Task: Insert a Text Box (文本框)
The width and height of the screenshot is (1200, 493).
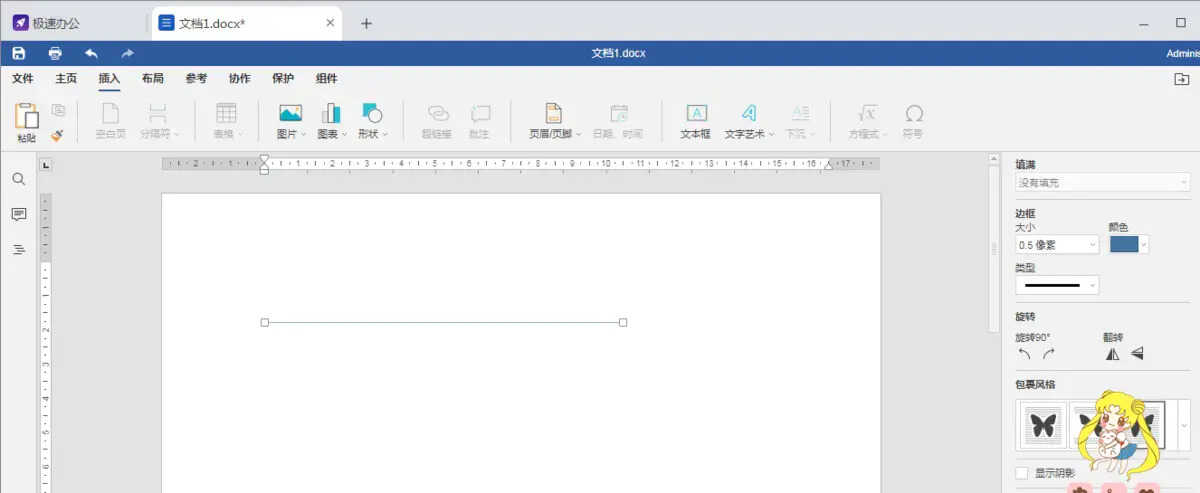Action: (x=696, y=121)
